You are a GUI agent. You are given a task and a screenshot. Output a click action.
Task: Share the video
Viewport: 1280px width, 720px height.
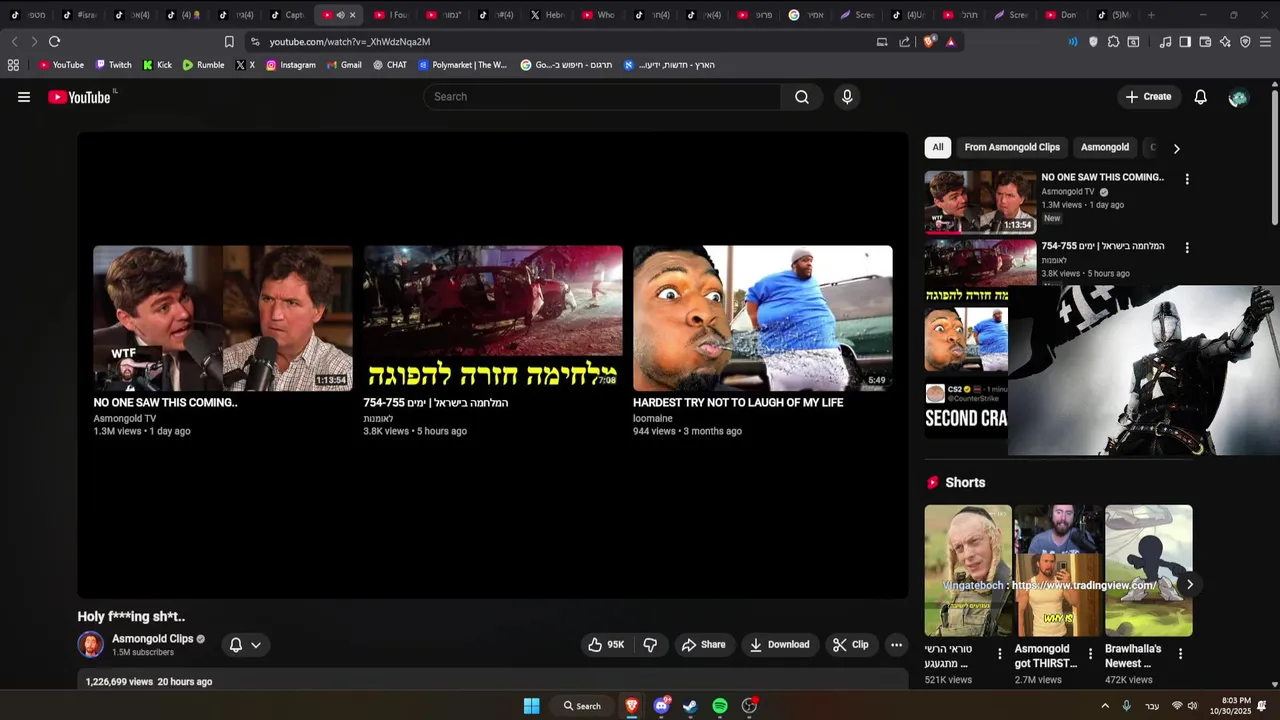coord(703,645)
